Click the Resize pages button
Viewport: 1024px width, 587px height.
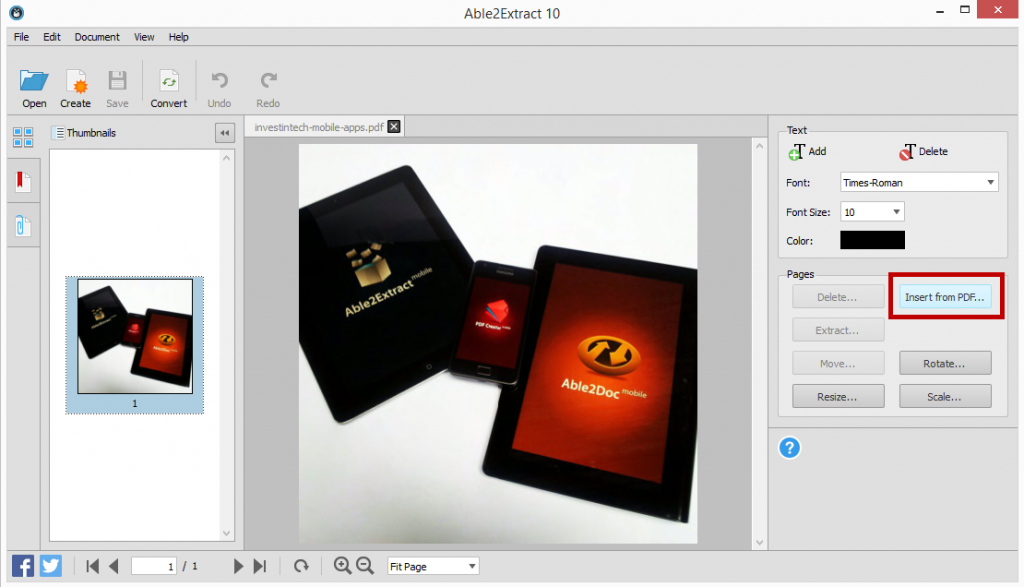[838, 396]
